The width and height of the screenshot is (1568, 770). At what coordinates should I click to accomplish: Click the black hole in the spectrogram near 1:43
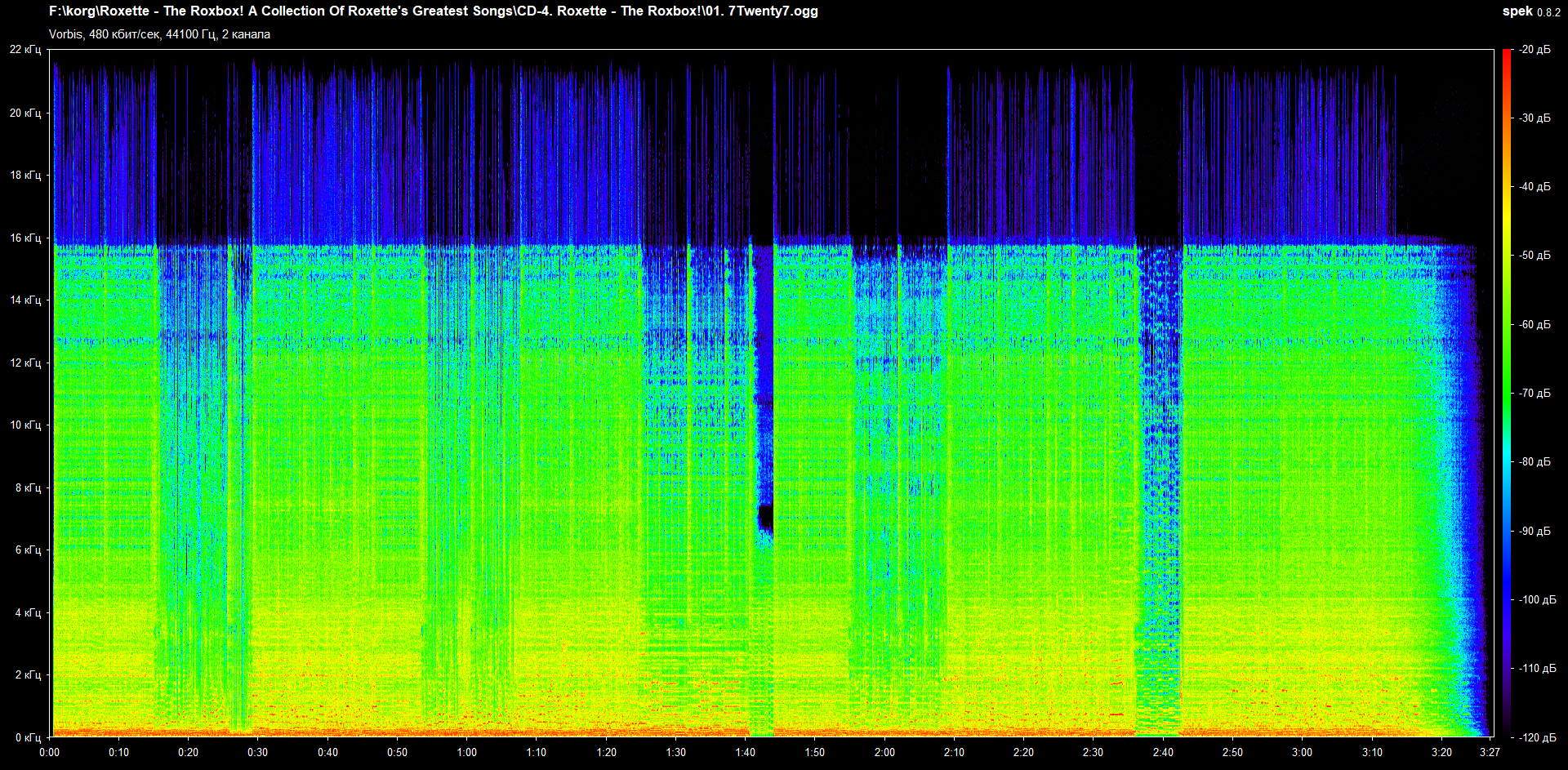[x=765, y=517]
